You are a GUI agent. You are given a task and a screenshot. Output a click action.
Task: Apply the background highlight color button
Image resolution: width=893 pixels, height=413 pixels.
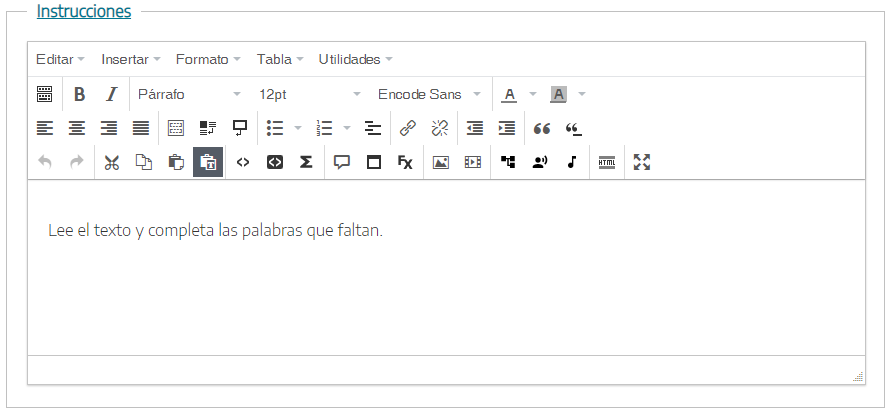click(558, 94)
